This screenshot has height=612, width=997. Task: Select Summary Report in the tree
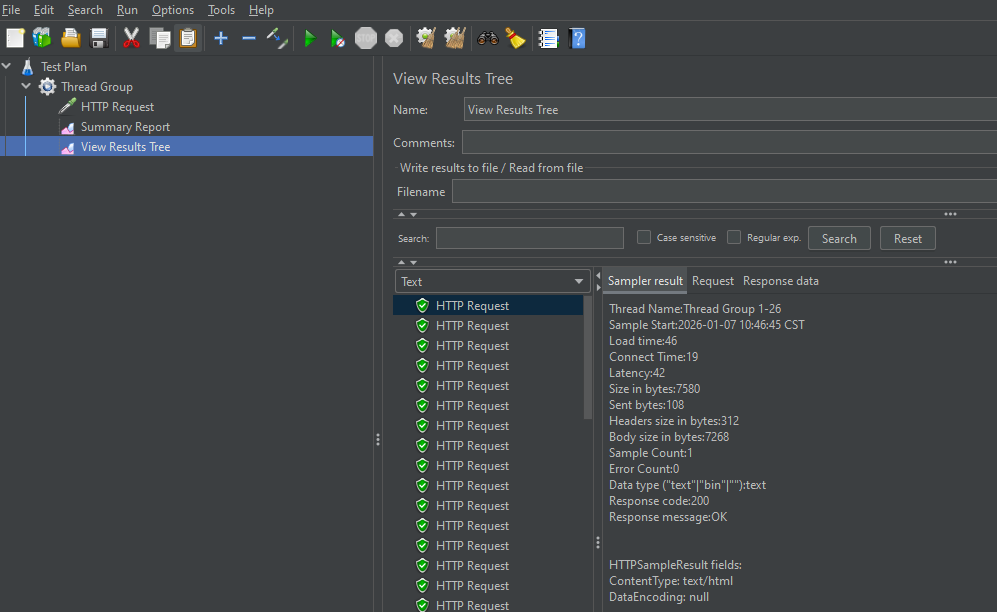coord(125,126)
